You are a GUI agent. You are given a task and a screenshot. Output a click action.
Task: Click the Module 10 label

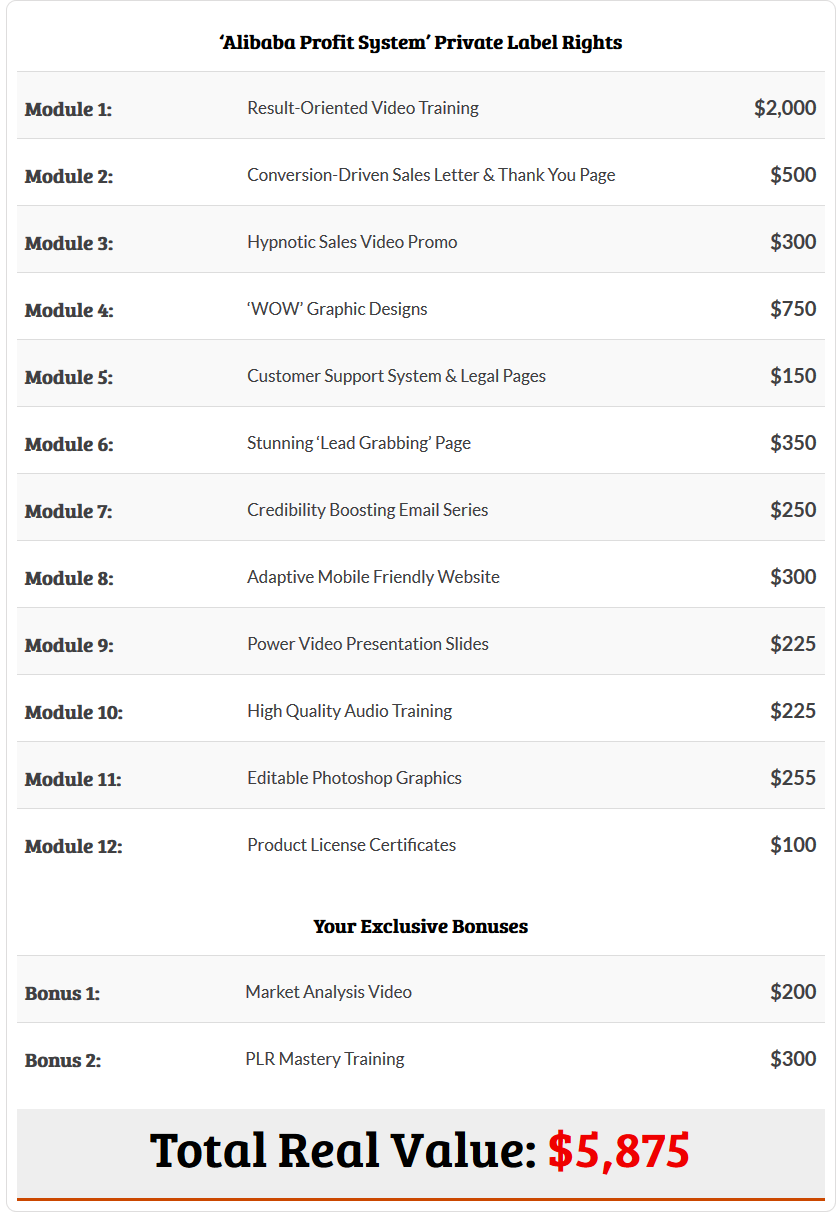click(x=74, y=712)
